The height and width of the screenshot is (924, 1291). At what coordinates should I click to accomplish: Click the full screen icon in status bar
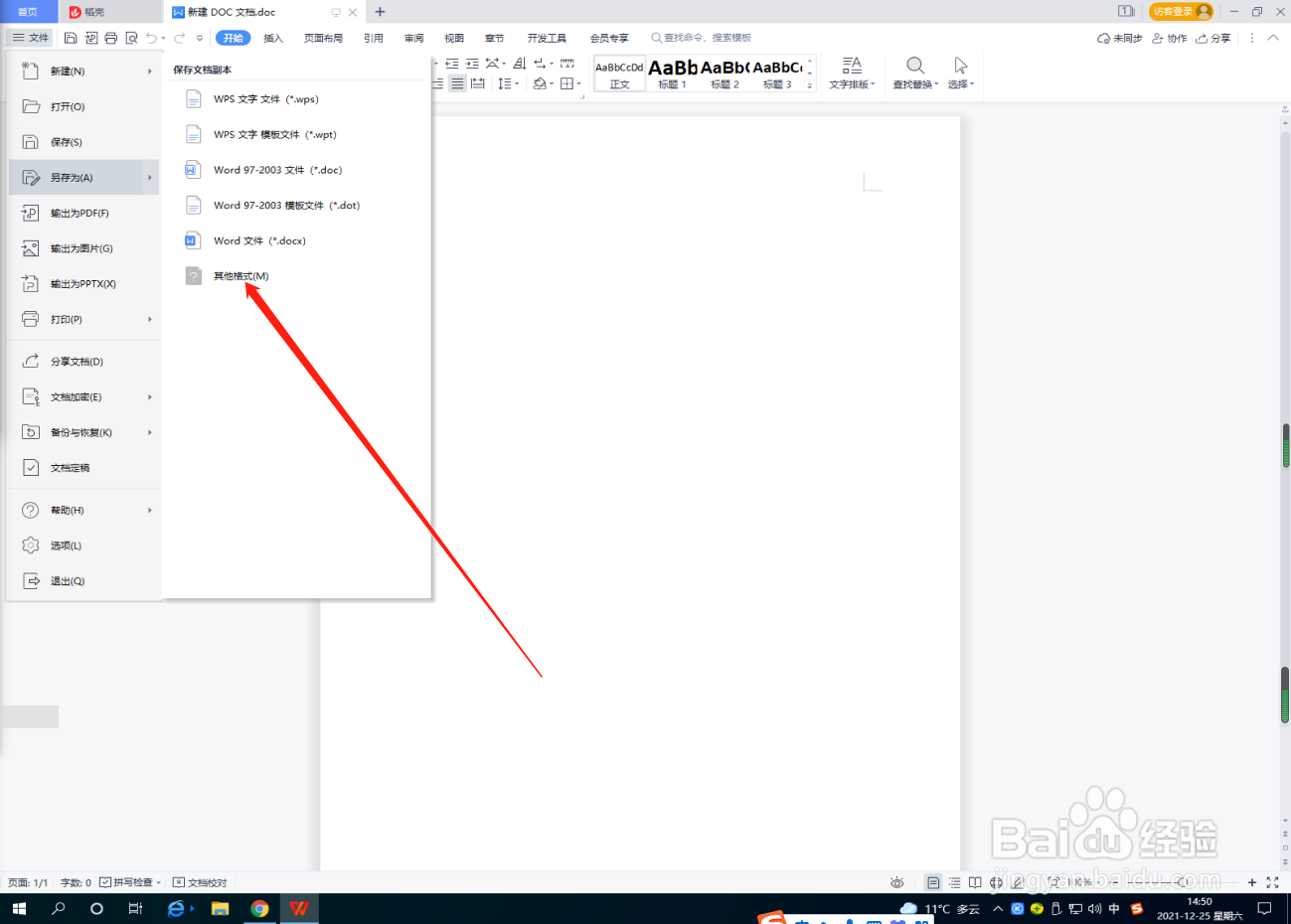pyautogui.click(x=1272, y=882)
